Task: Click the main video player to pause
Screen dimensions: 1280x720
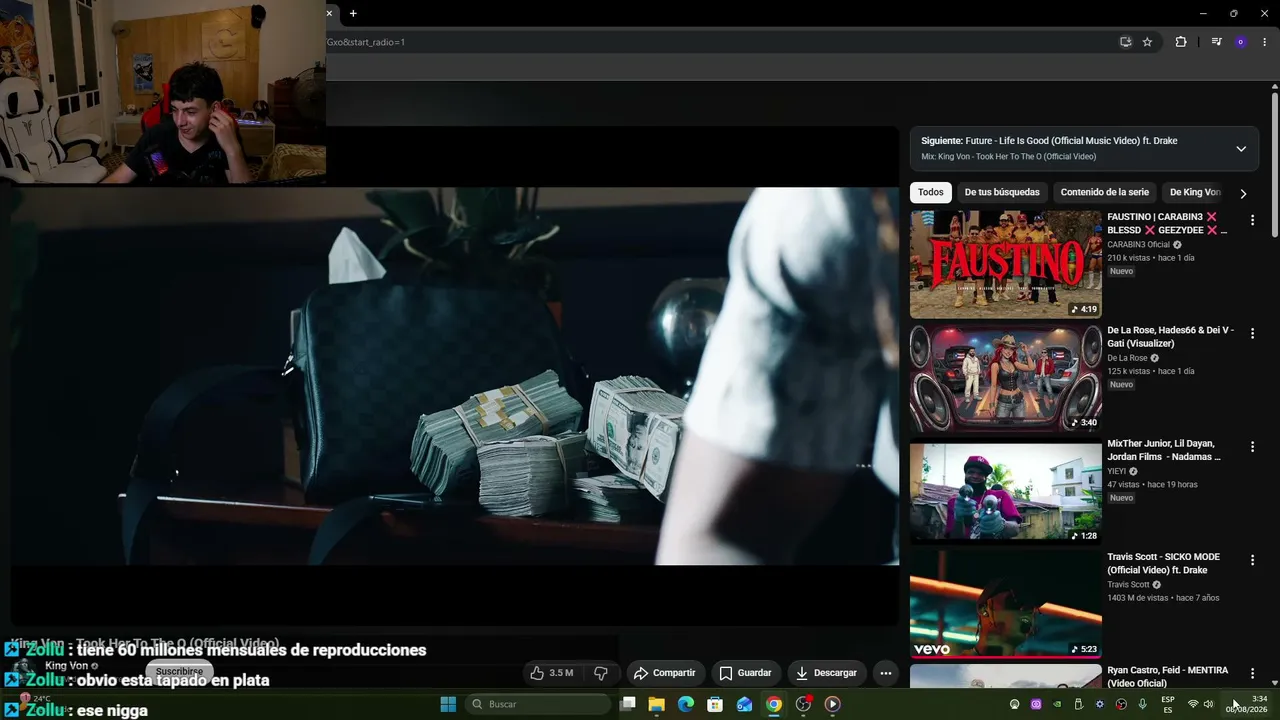Action: click(455, 376)
